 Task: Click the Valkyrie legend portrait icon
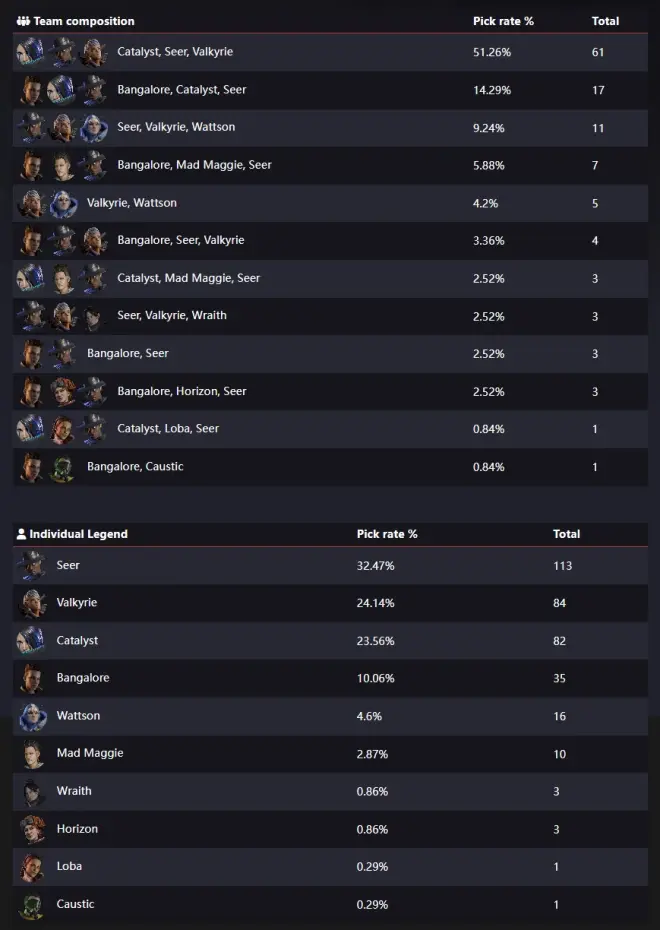[x=32, y=603]
